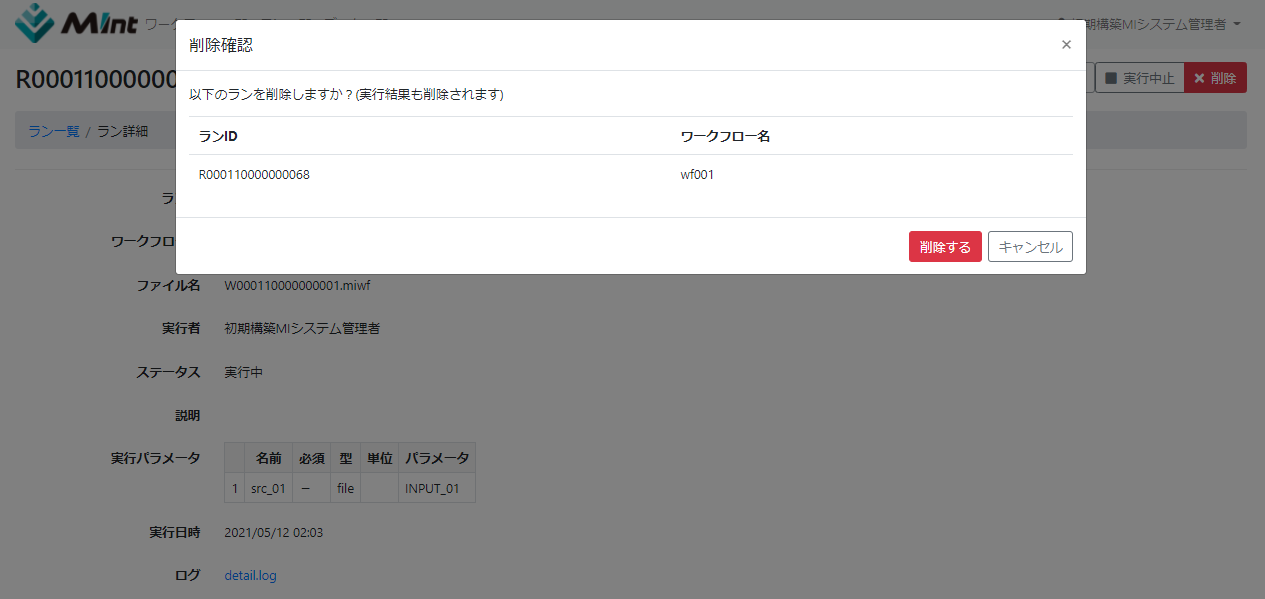
Task: Click run ID R000110000000068 in dialog table
Action: click(254, 175)
